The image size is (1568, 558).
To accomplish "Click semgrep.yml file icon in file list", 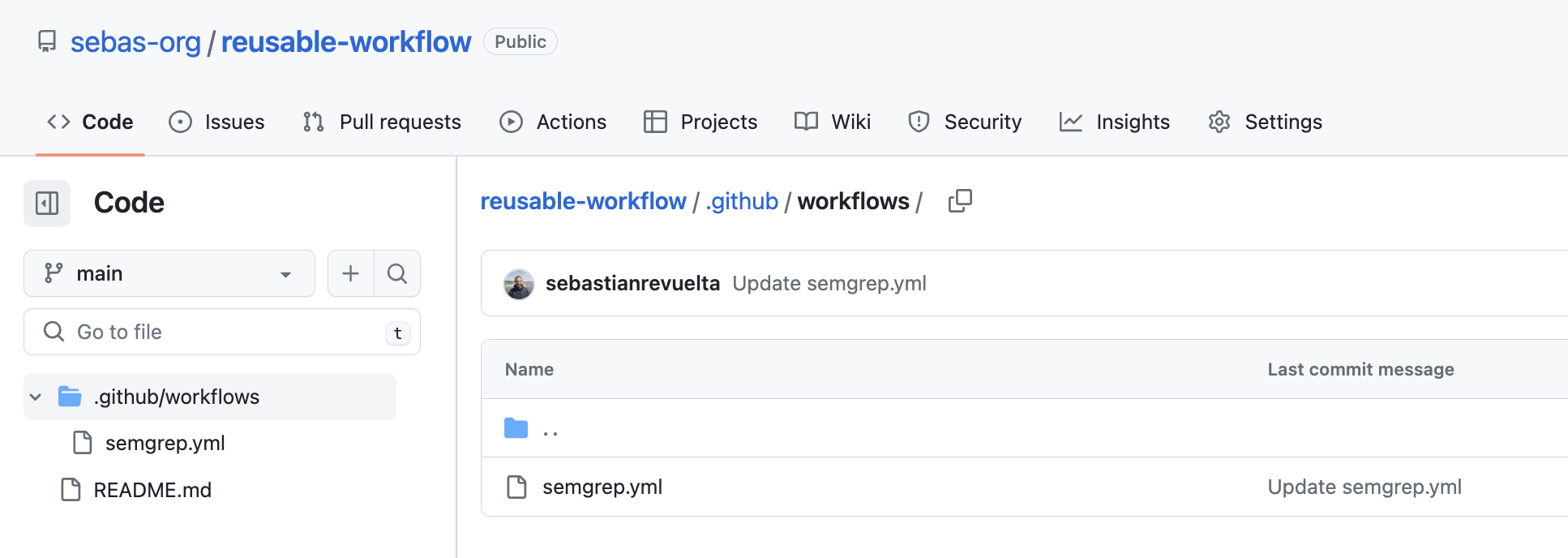I will (x=516, y=487).
